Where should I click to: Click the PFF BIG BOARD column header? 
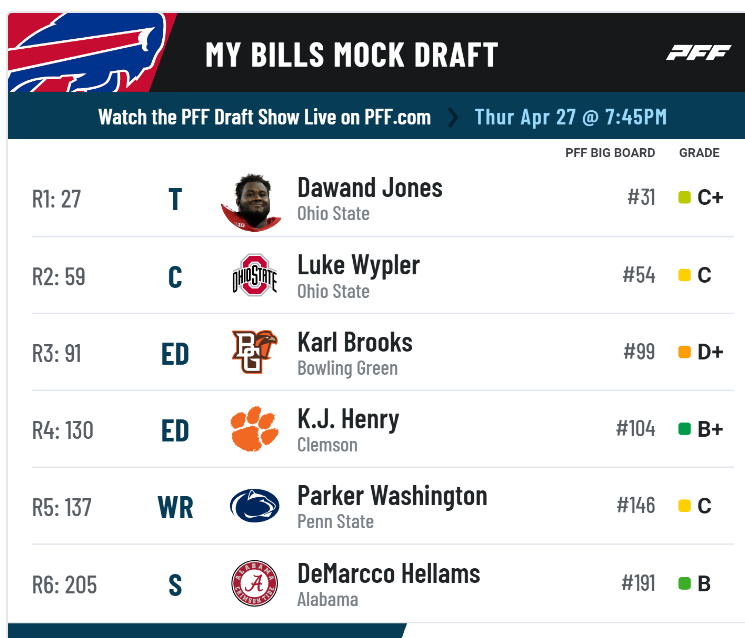click(x=610, y=153)
